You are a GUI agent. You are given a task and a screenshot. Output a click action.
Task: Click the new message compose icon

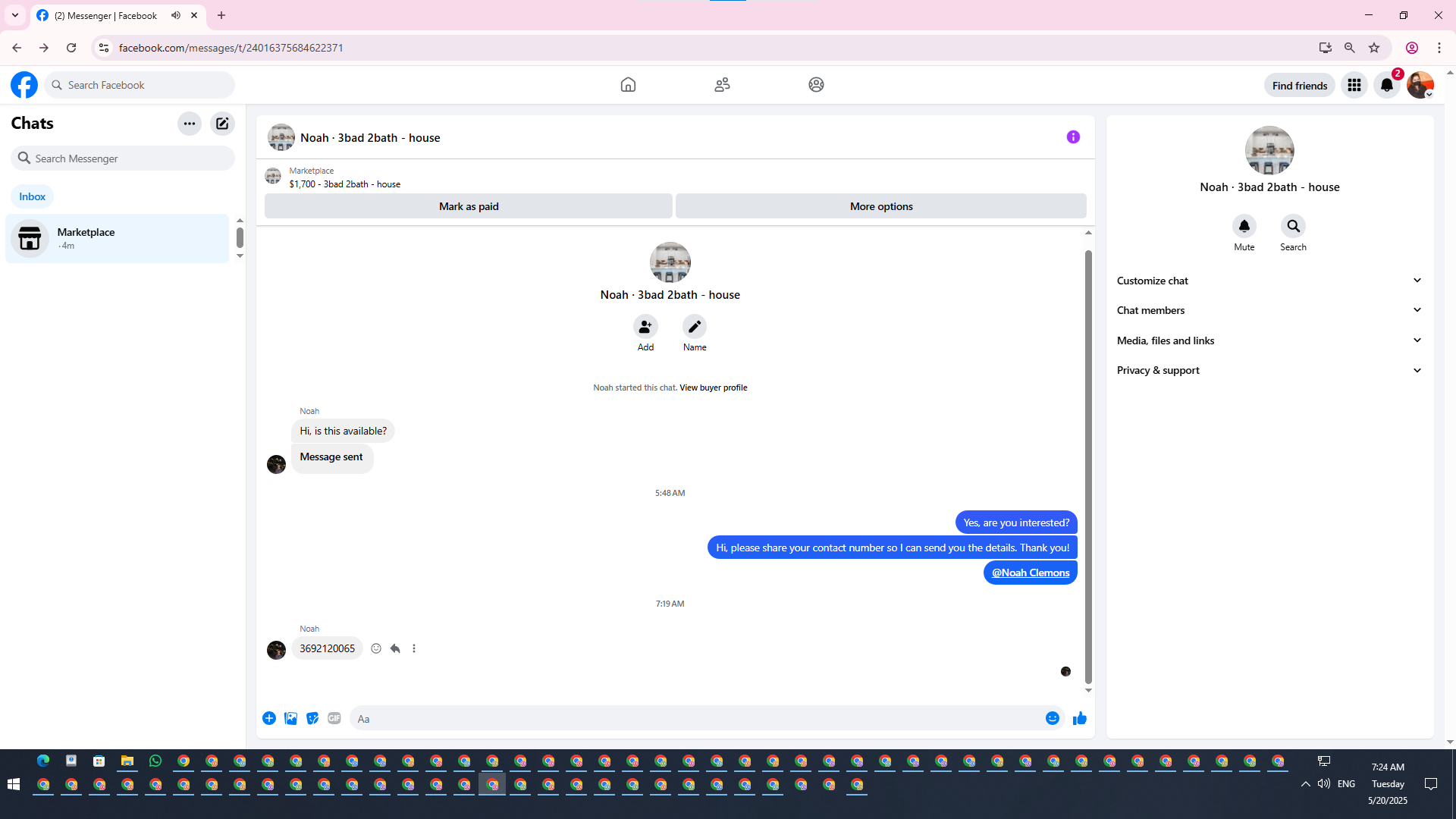point(222,124)
